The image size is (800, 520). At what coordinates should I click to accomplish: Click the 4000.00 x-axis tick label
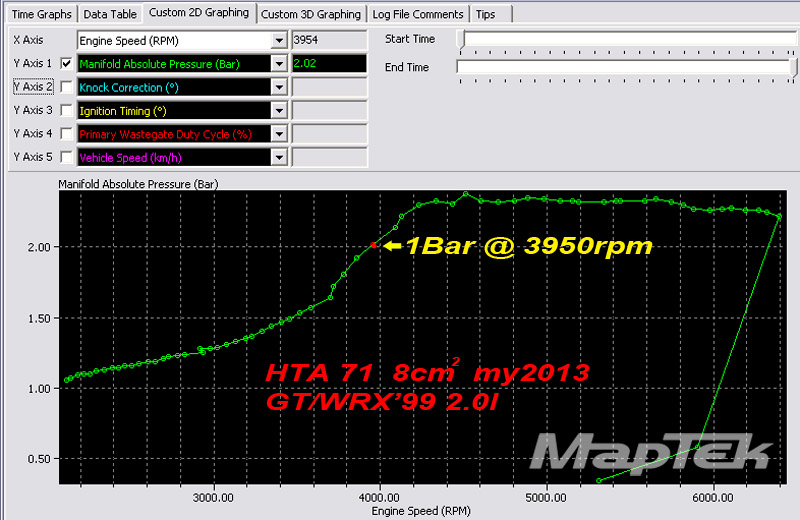coord(379,498)
